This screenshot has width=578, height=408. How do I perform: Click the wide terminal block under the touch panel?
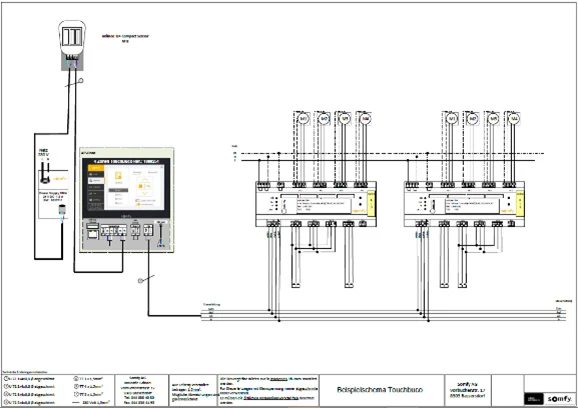[114, 231]
